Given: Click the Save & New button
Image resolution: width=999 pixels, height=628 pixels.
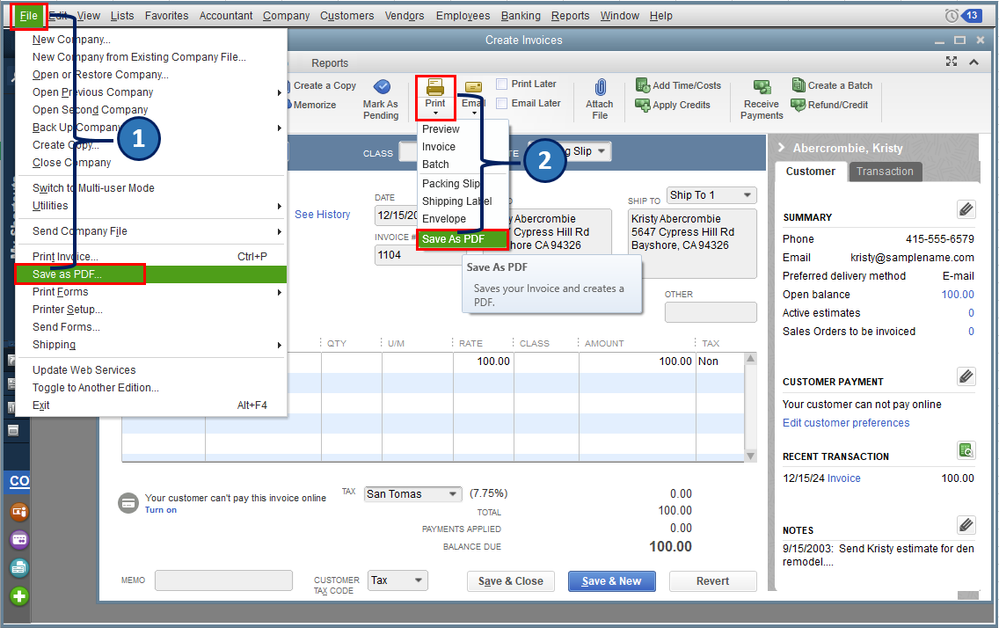Looking at the screenshot, I should 612,581.
